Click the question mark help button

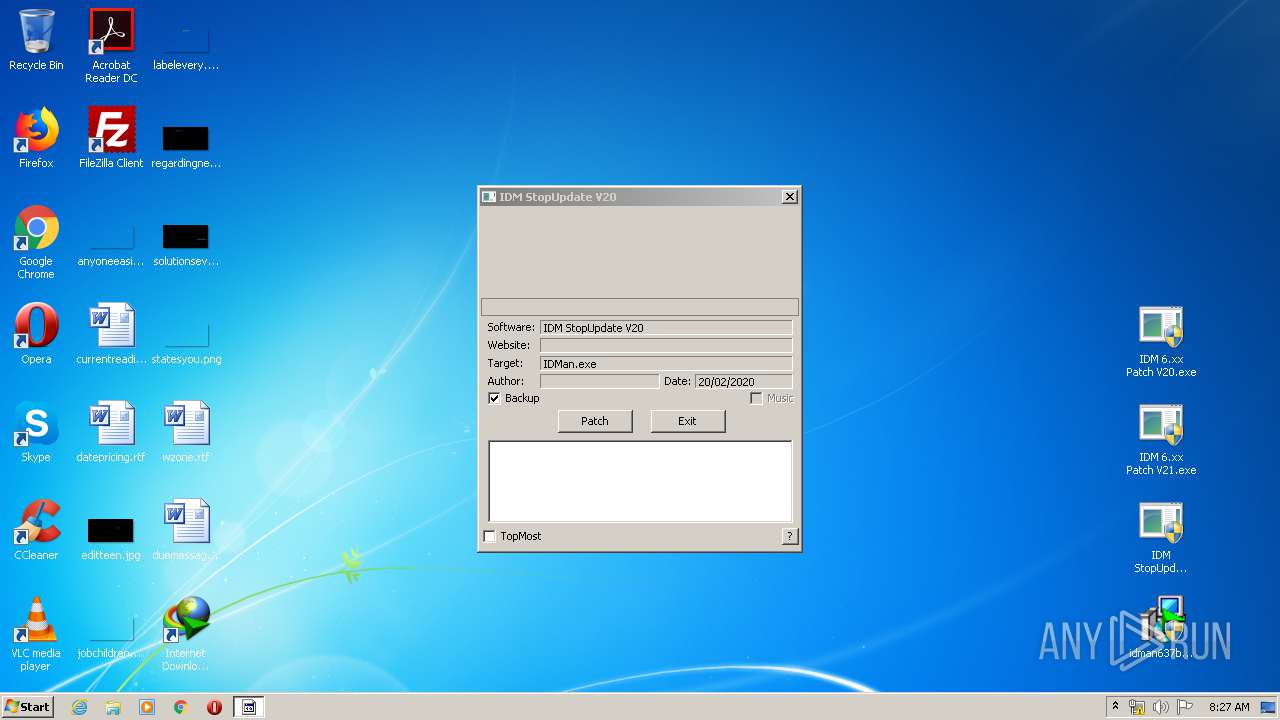click(x=790, y=536)
